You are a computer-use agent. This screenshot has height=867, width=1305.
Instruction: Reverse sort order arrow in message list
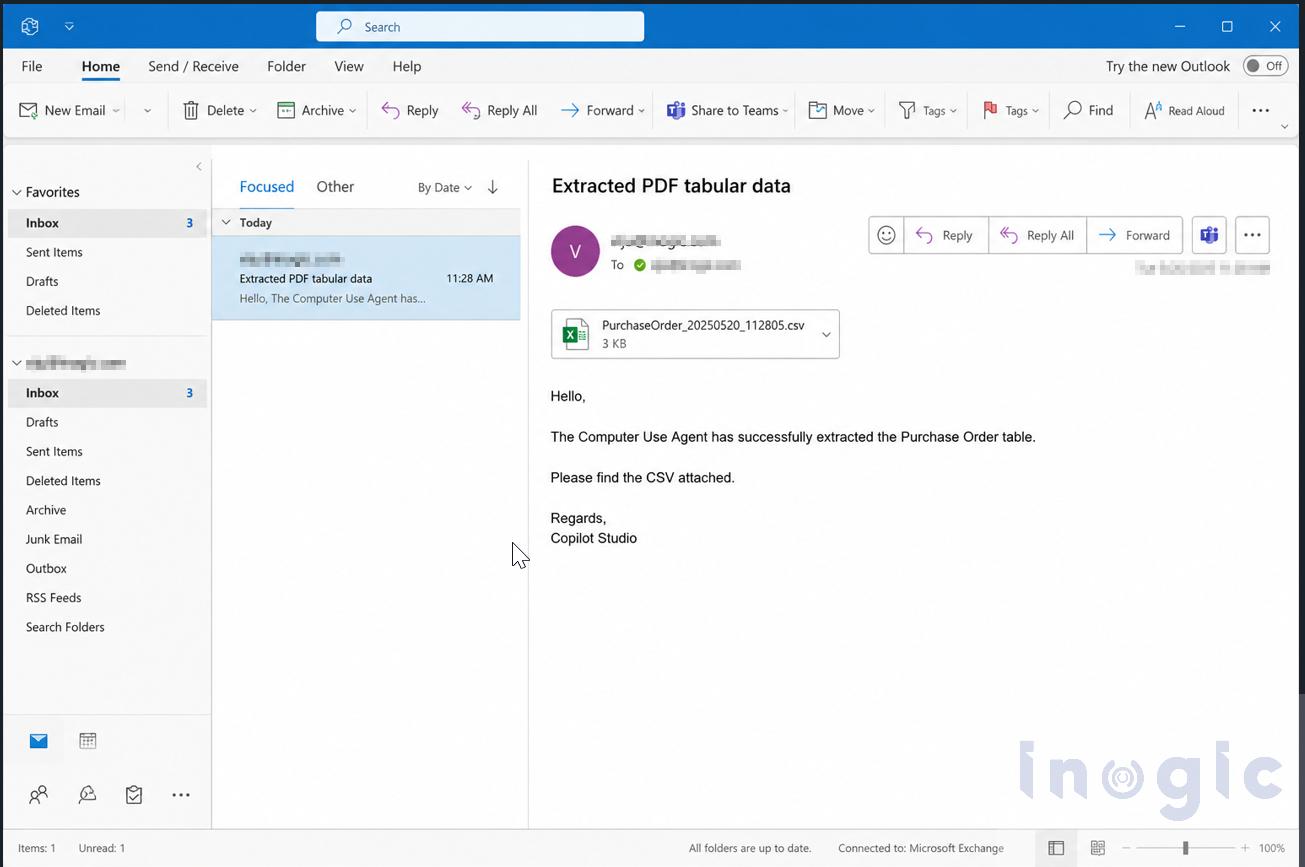click(493, 187)
